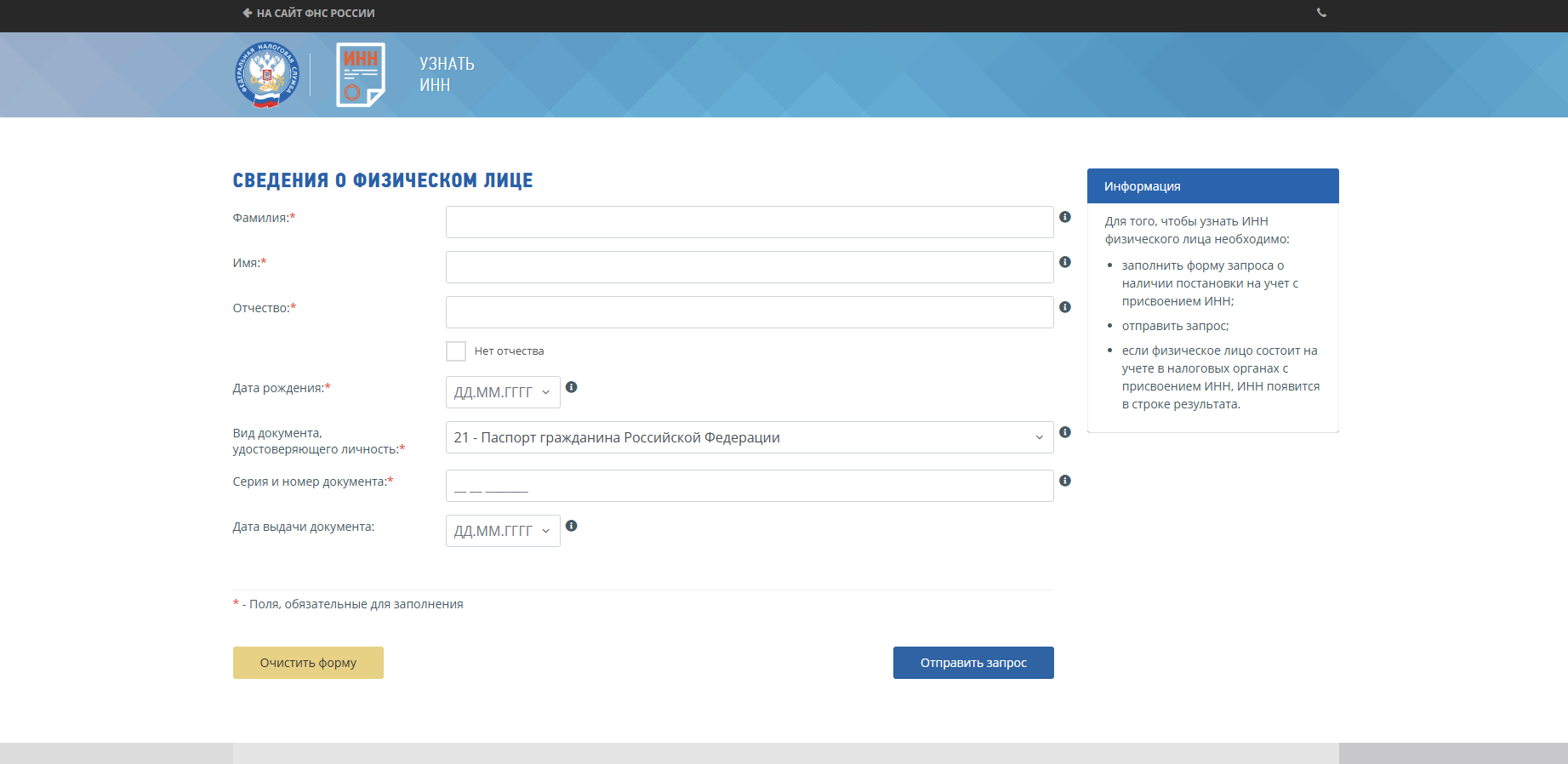Screen dimensions: 1568x764
Task: Click info icon next to Имя field
Action: click(1065, 262)
